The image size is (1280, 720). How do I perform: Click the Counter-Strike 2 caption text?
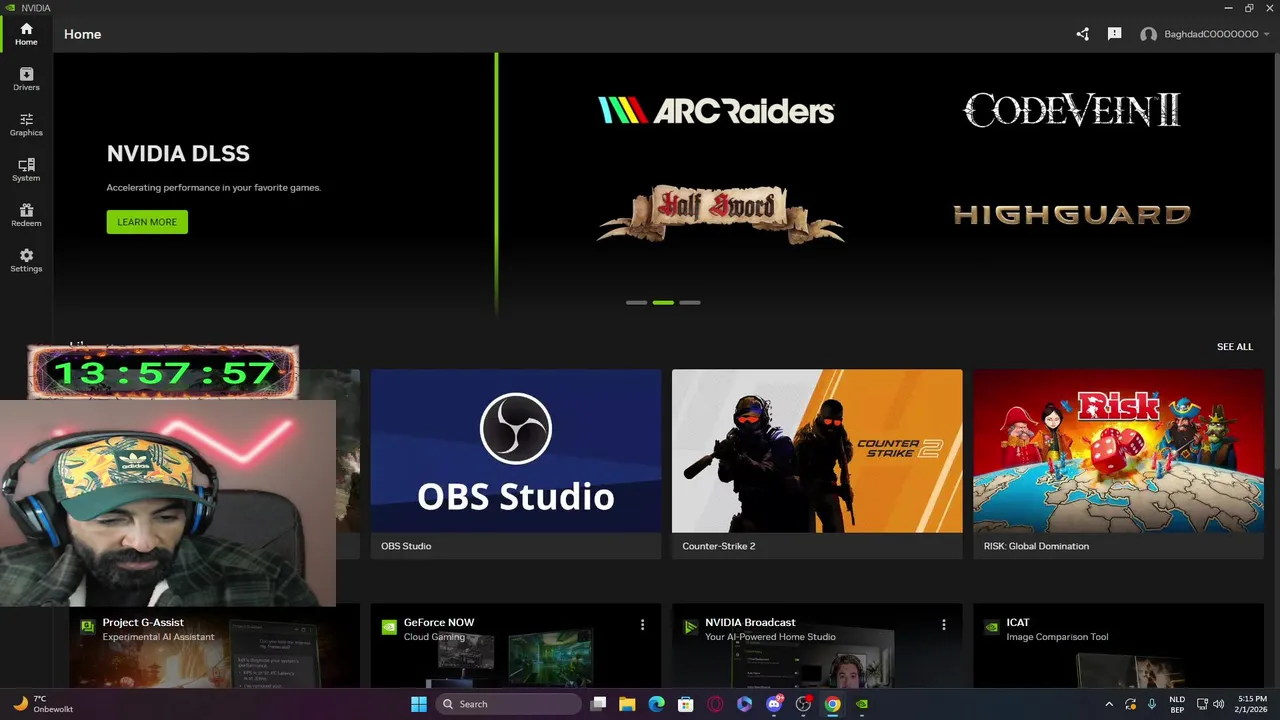pos(718,546)
